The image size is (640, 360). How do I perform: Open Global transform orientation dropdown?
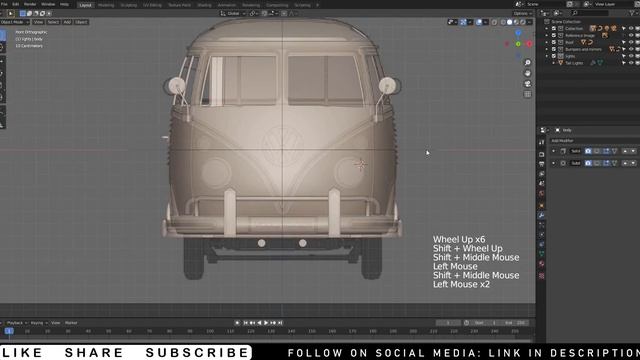[x=233, y=13]
